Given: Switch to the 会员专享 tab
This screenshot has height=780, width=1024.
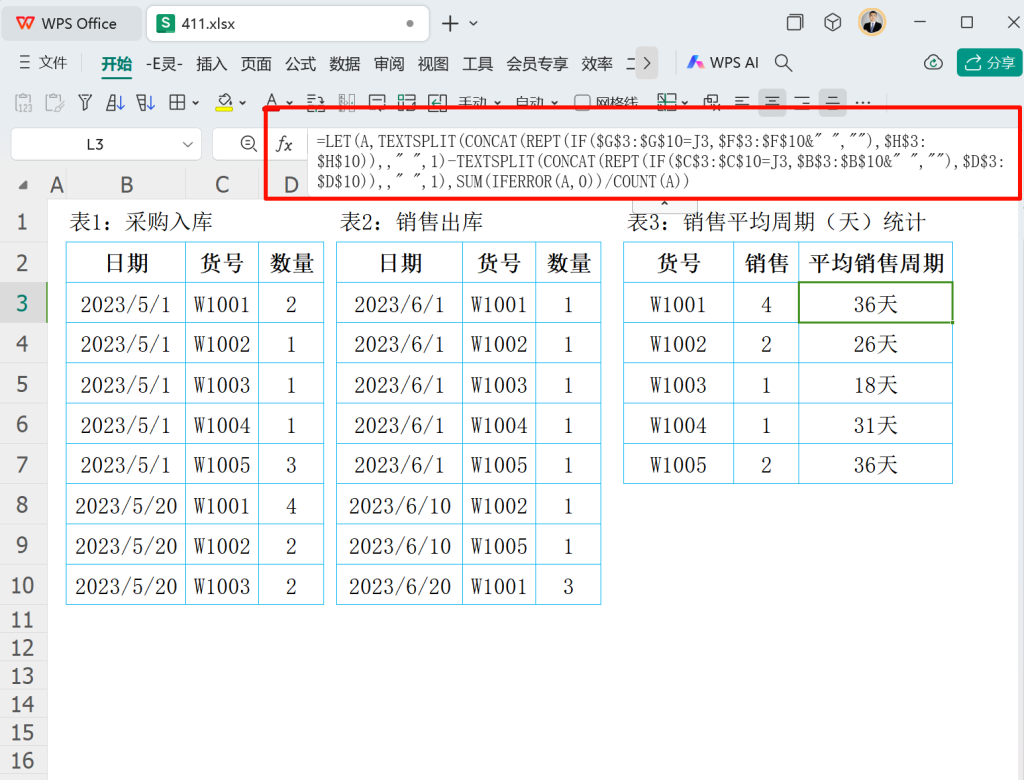Looking at the screenshot, I should coord(537,63).
